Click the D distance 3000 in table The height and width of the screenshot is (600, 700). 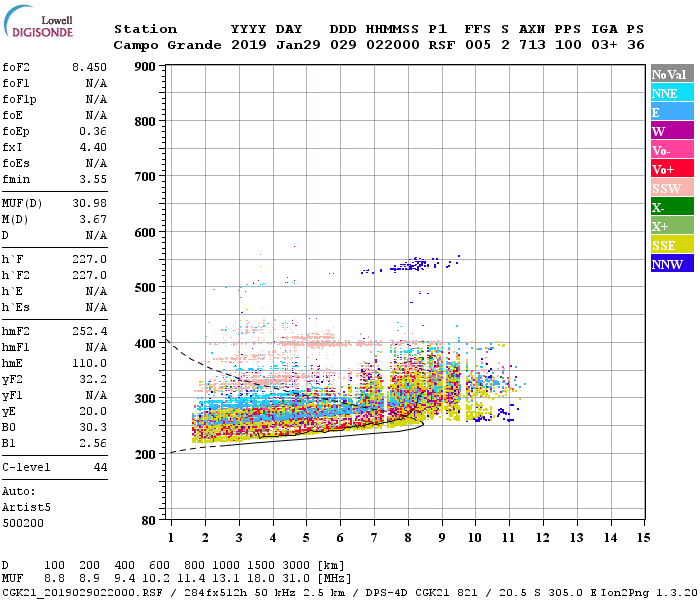pyautogui.click(x=296, y=566)
